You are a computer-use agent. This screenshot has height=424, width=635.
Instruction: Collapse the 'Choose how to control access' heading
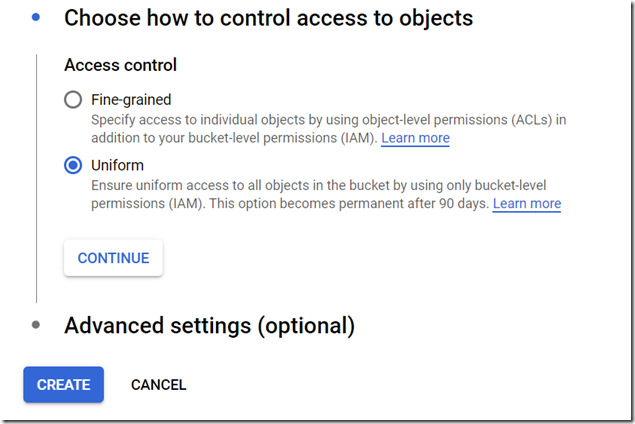(268, 18)
